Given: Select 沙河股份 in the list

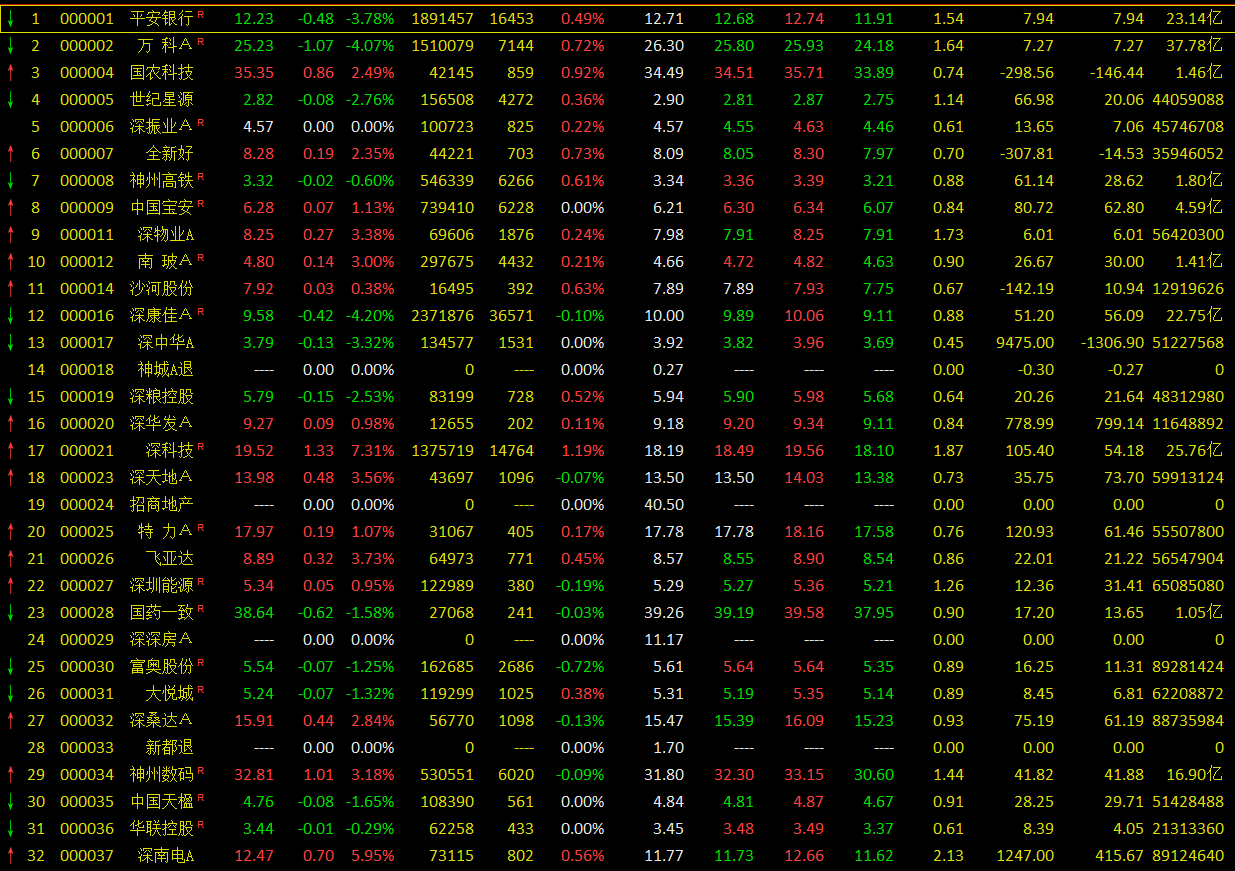Looking at the screenshot, I should (x=162, y=288).
